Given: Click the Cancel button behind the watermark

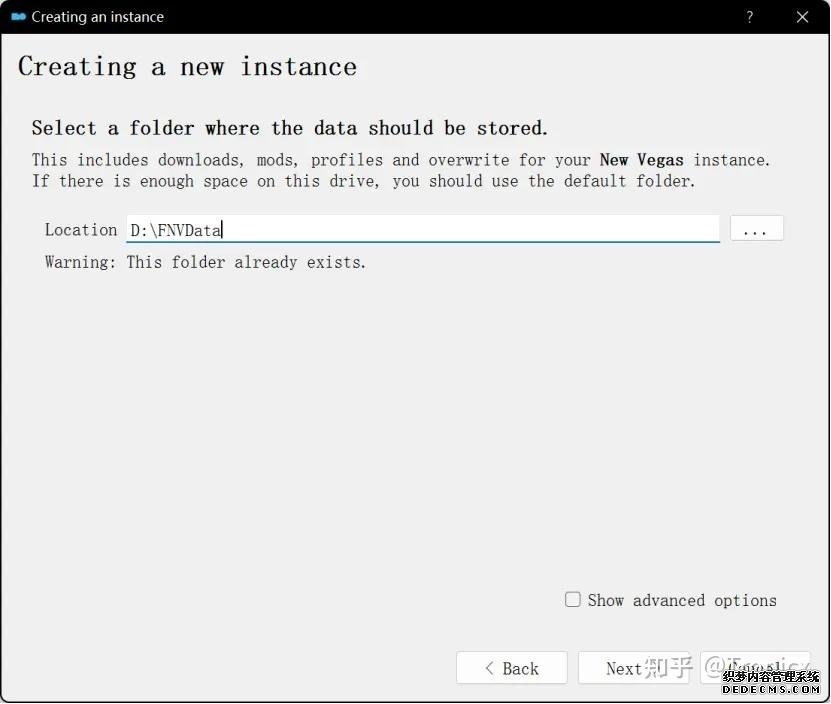Looking at the screenshot, I should click(756, 667).
